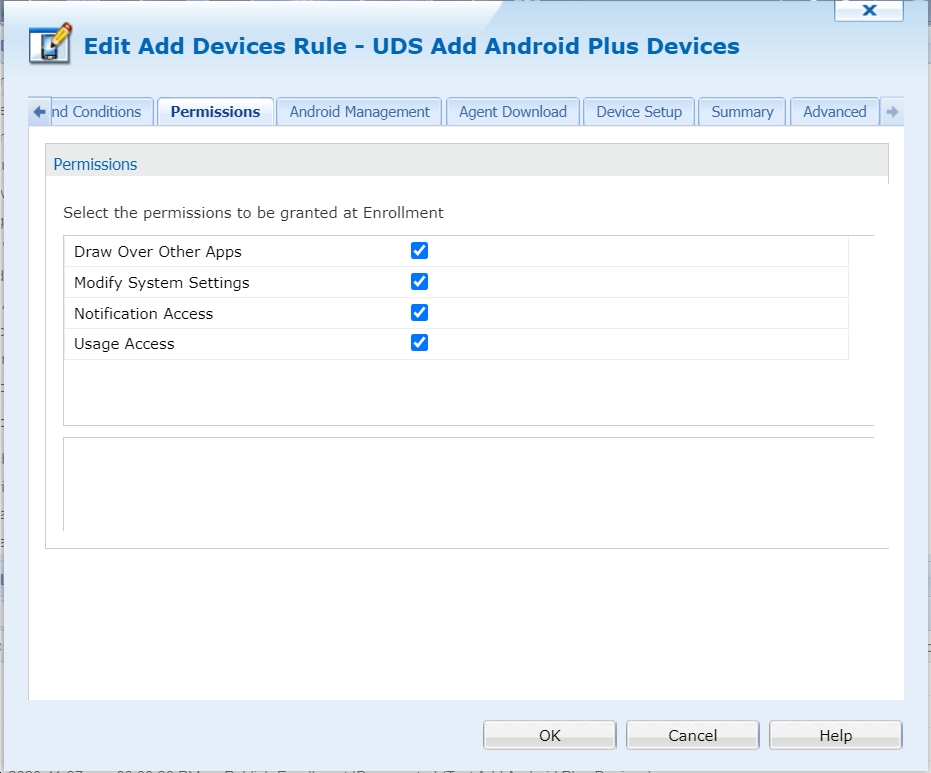This screenshot has width=931, height=773.
Task: Open the Advanced tab
Action: tap(834, 112)
